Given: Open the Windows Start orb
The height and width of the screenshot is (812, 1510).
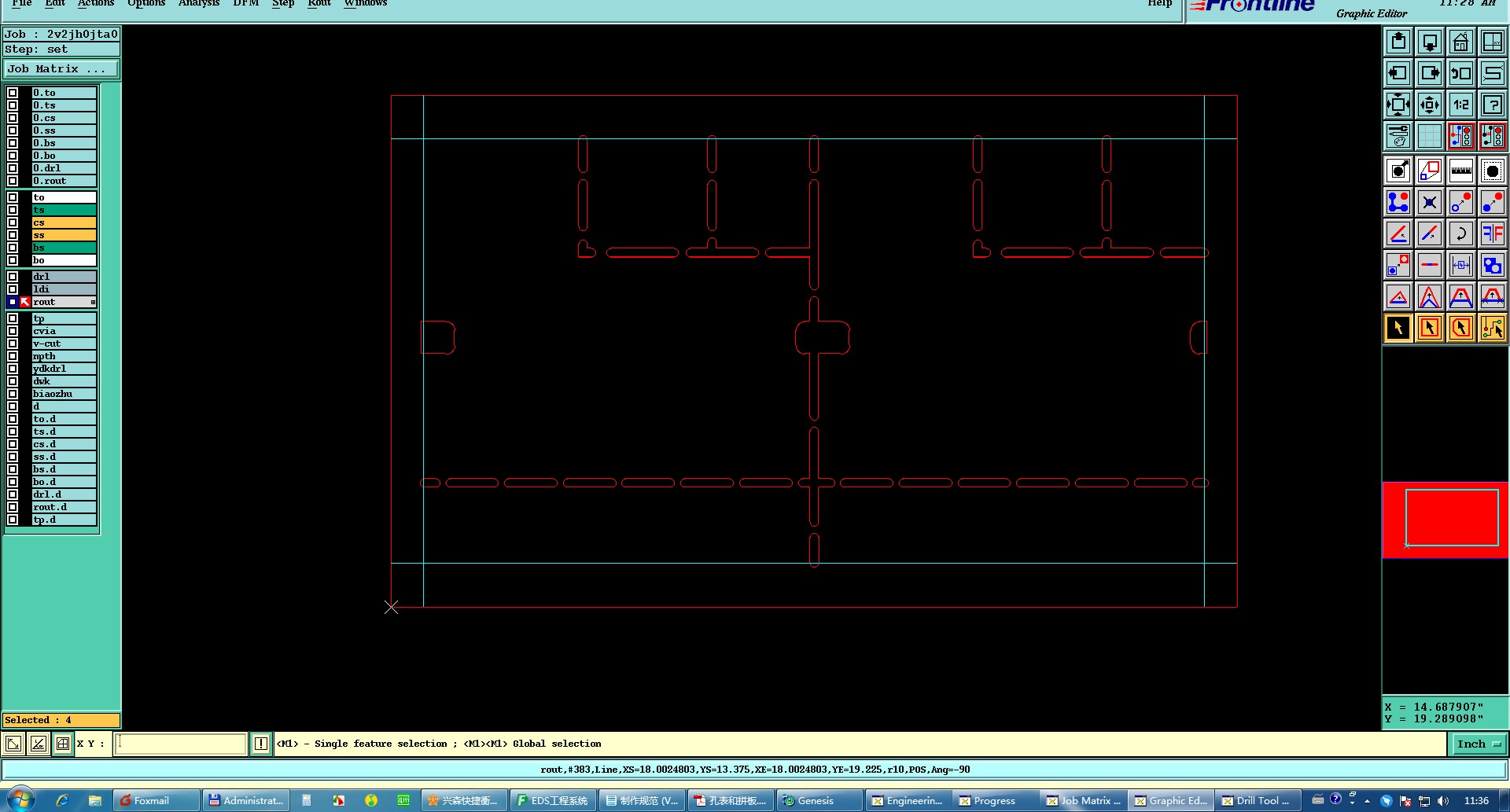Looking at the screenshot, I should tap(20, 800).
